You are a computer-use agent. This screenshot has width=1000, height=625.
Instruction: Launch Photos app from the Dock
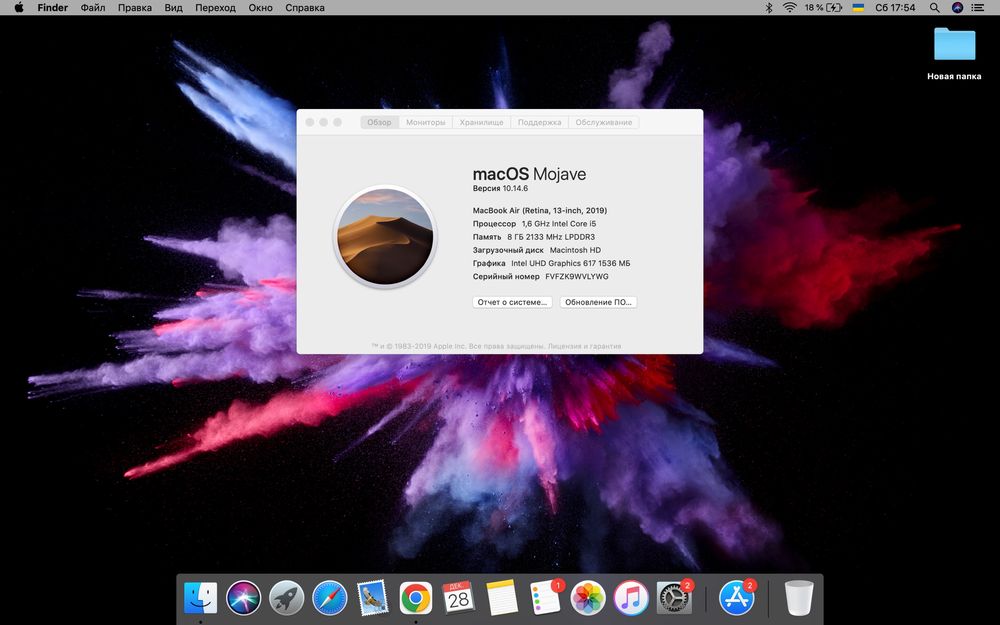587,598
